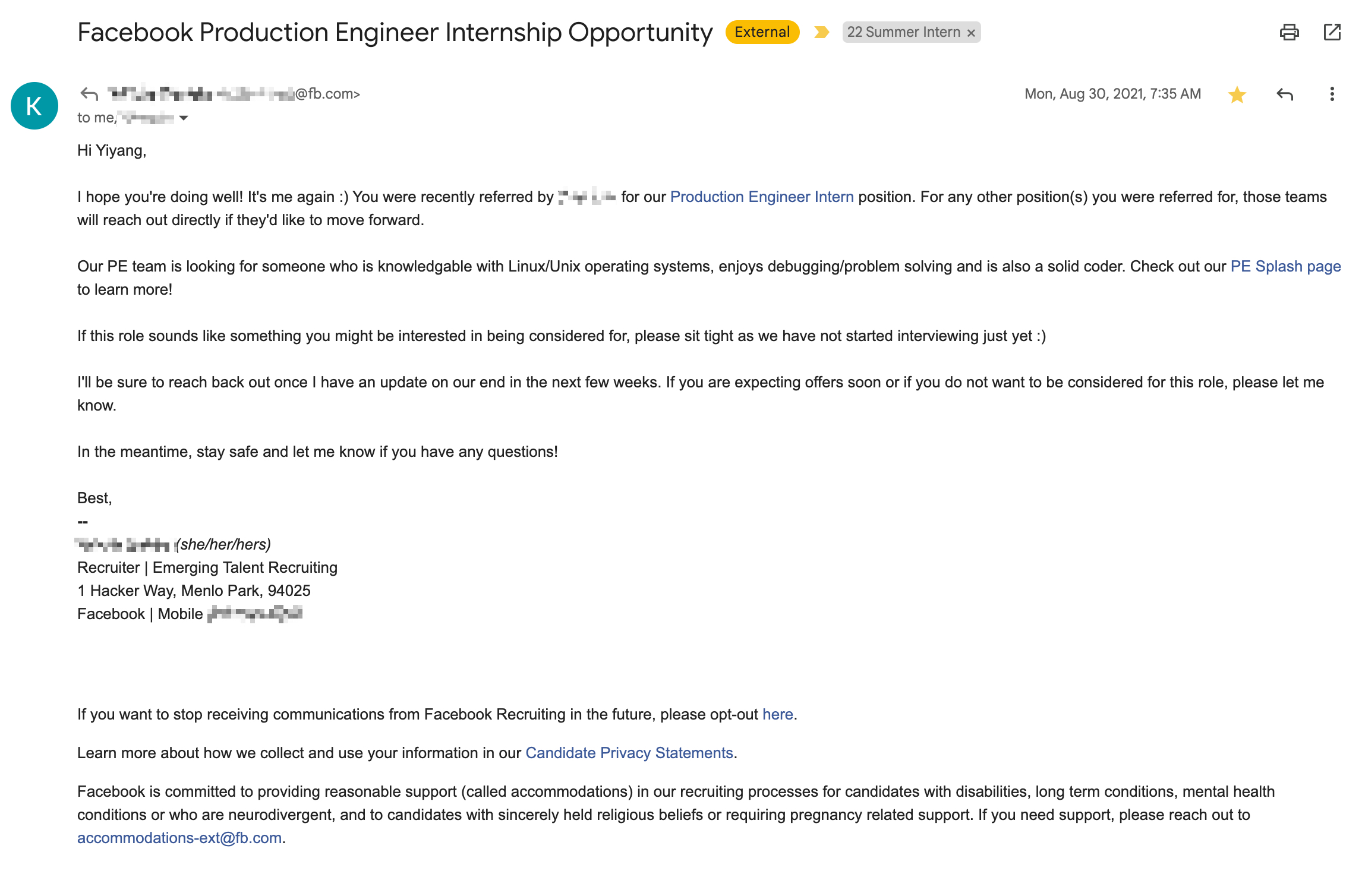1362x896 pixels.
Task: Open email in new window icon
Action: tap(1332, 32)
